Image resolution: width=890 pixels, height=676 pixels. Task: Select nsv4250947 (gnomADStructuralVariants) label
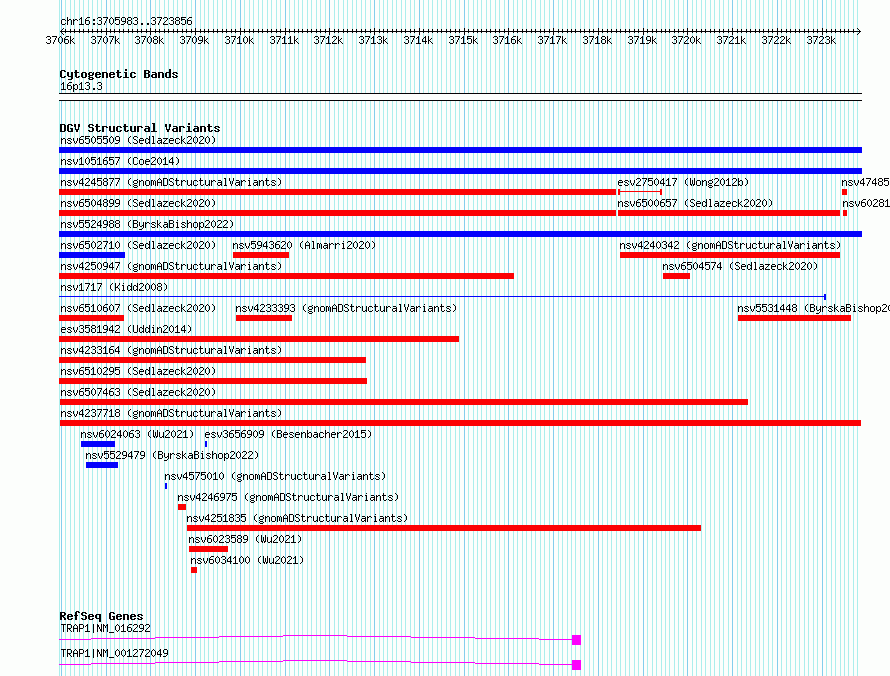click(x=171, y=266)
